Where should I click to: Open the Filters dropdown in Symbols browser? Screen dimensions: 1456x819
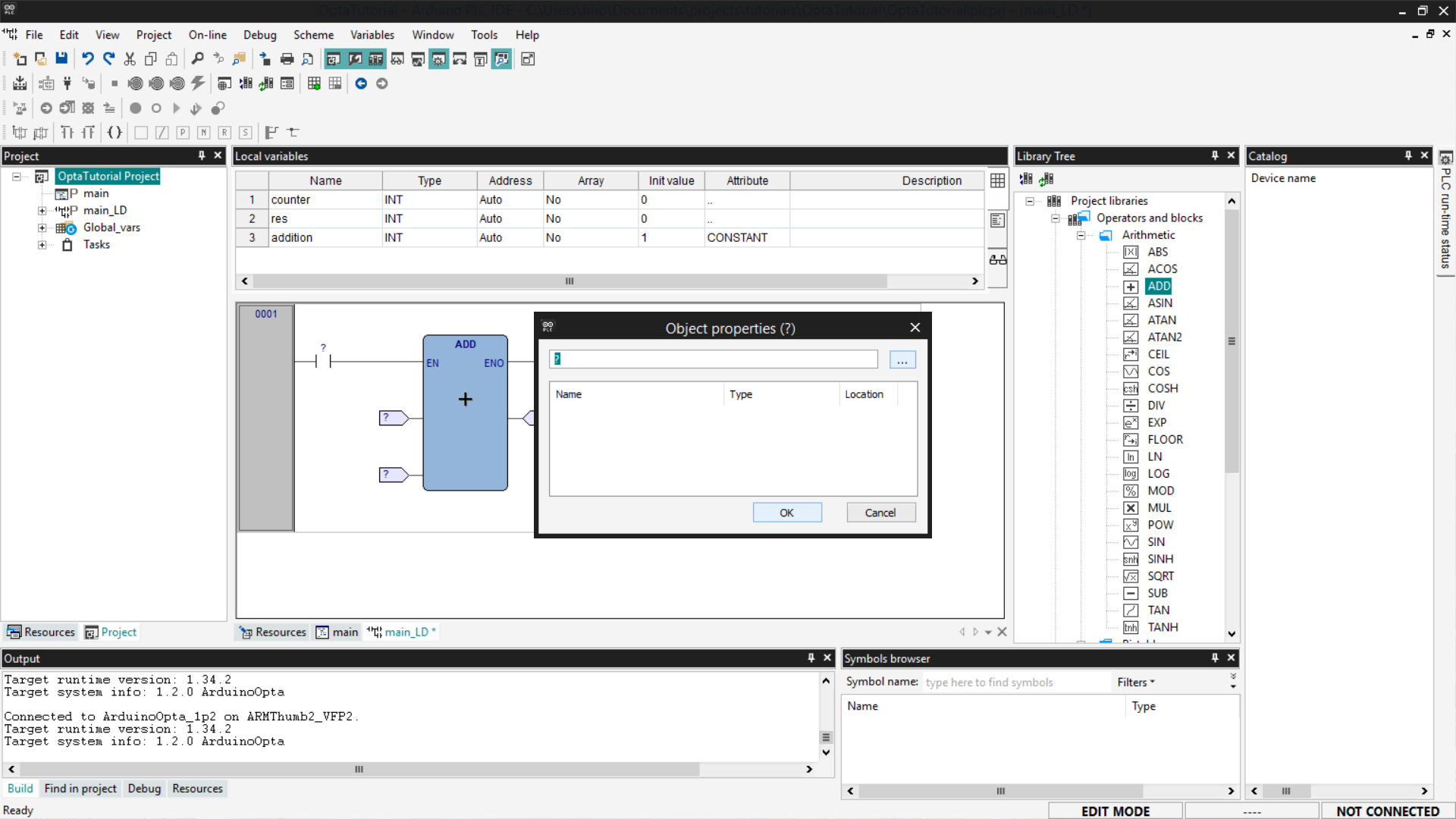click(x=1135, y=682)
